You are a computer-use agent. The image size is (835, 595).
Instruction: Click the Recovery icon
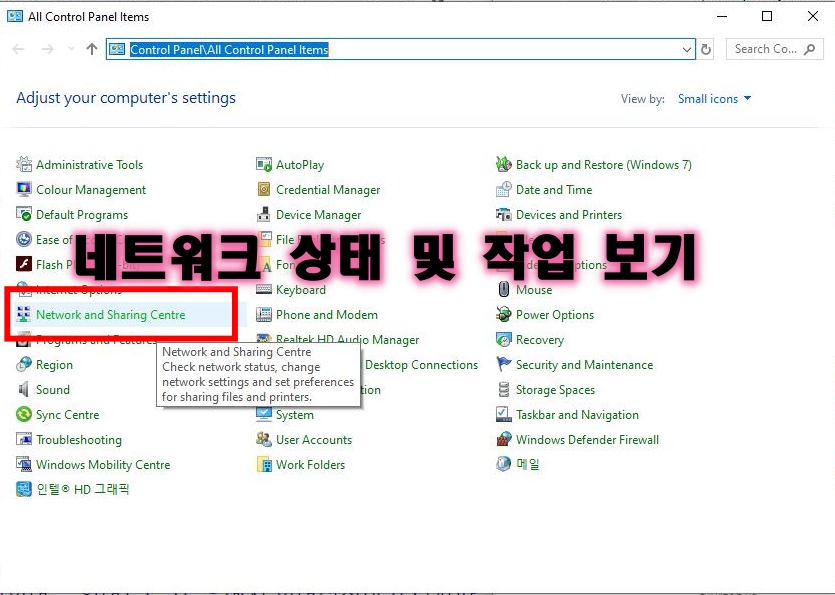pyautogui.click(x=504, y=340)
